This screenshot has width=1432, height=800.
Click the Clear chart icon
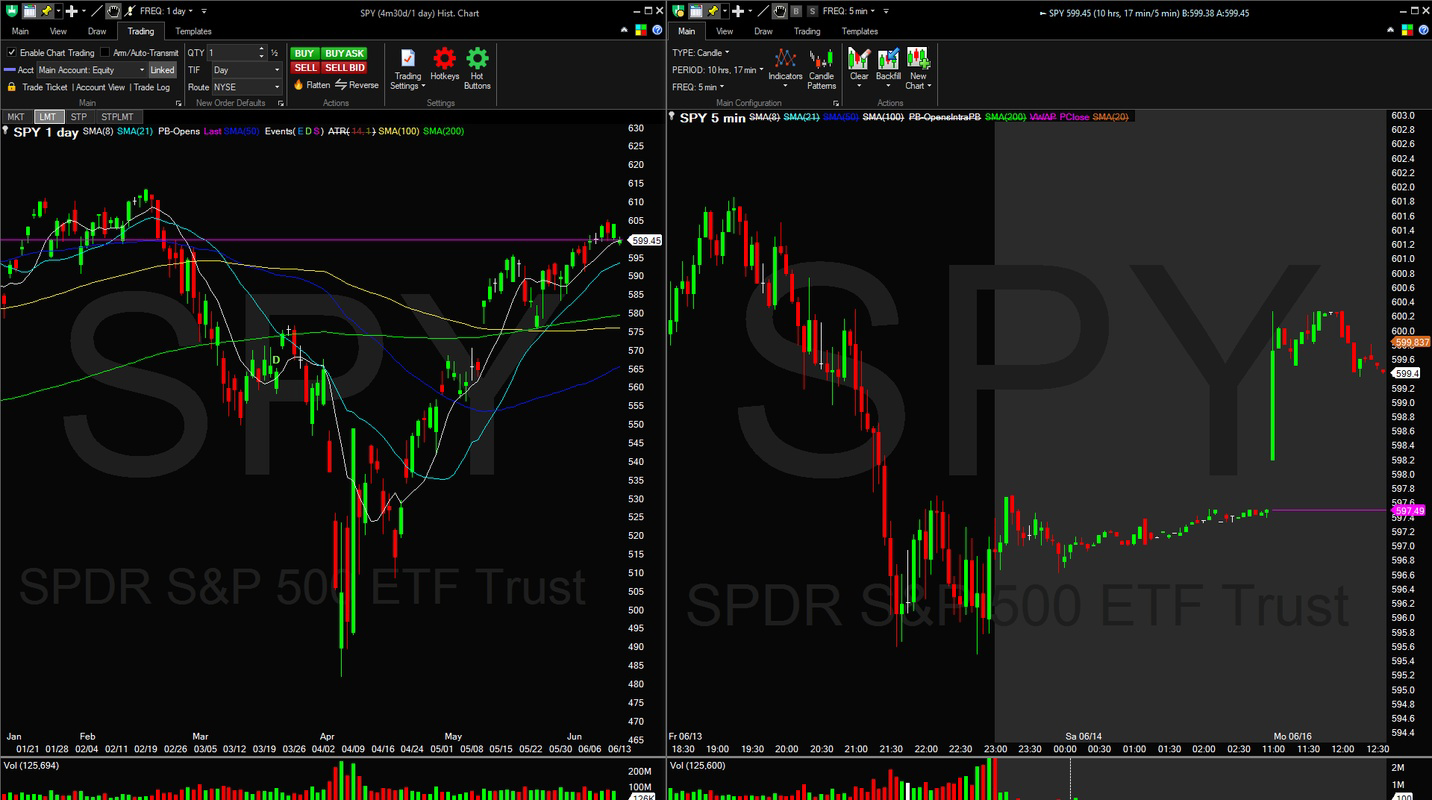click(x=859, y=58)
